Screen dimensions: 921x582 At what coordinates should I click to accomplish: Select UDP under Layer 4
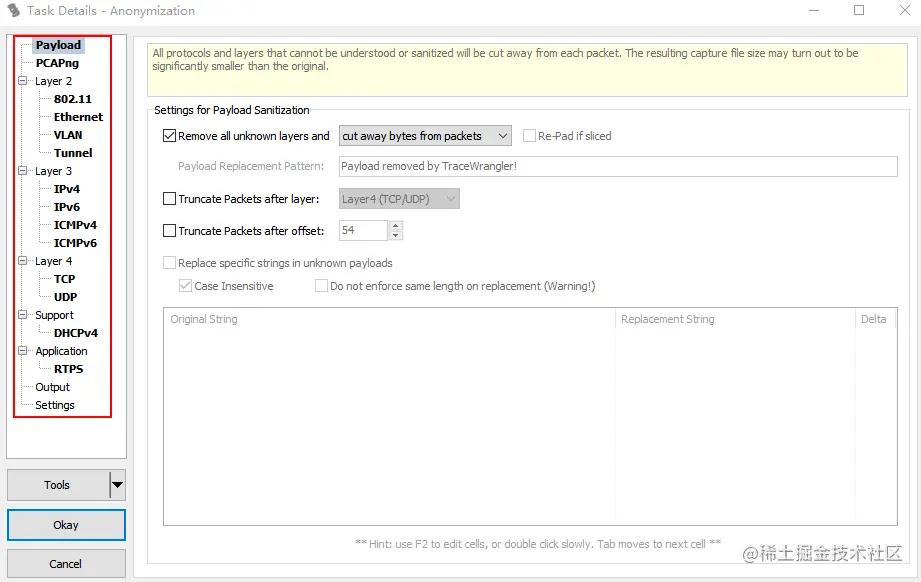point(65,297)
